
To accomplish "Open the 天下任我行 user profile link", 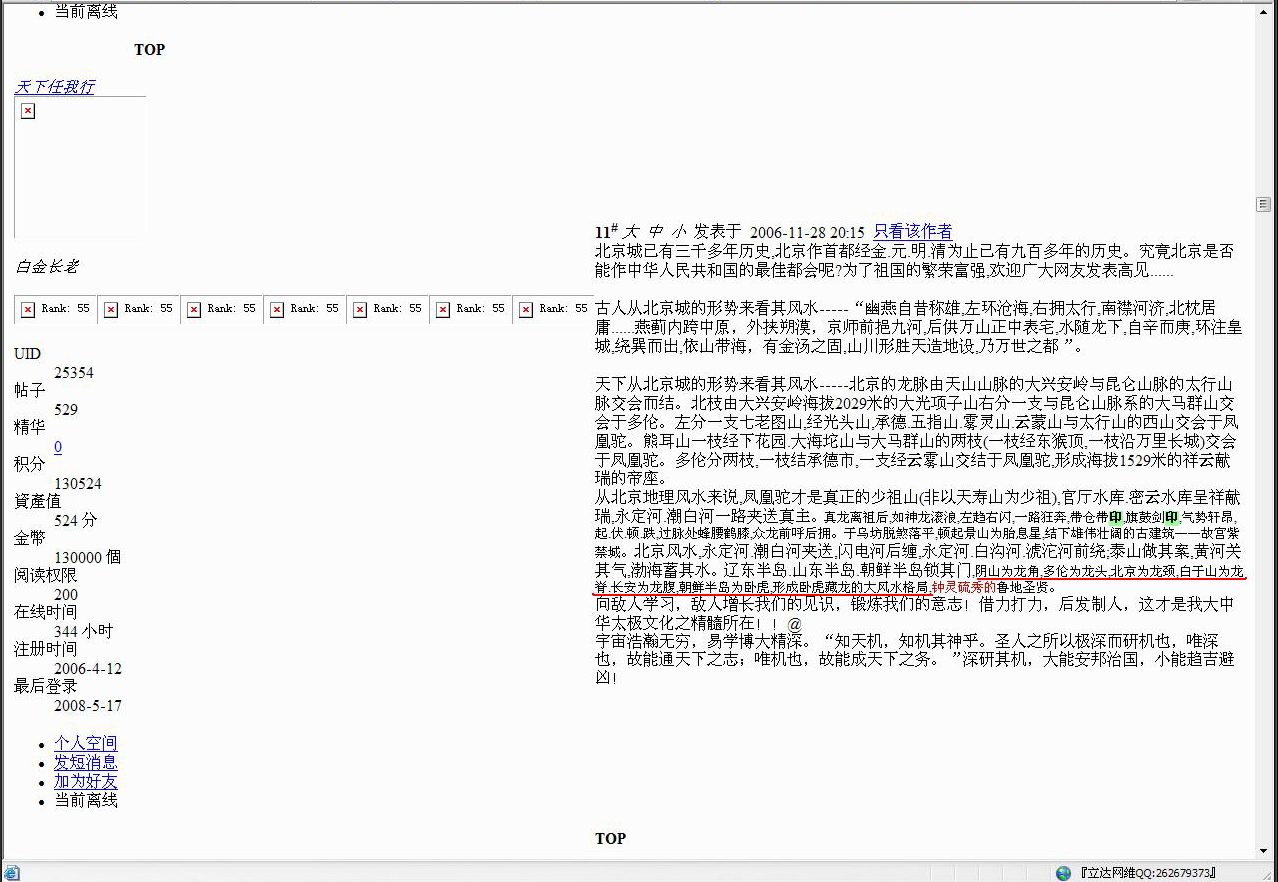I will coord(55,87).
